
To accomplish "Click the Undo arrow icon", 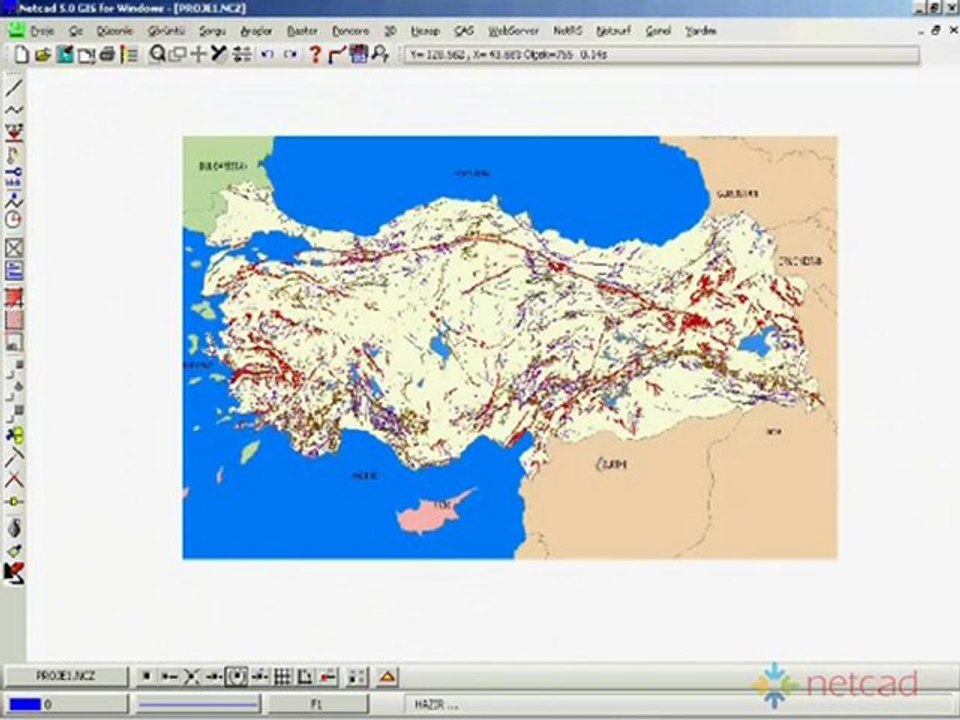I will pos(267,54).
